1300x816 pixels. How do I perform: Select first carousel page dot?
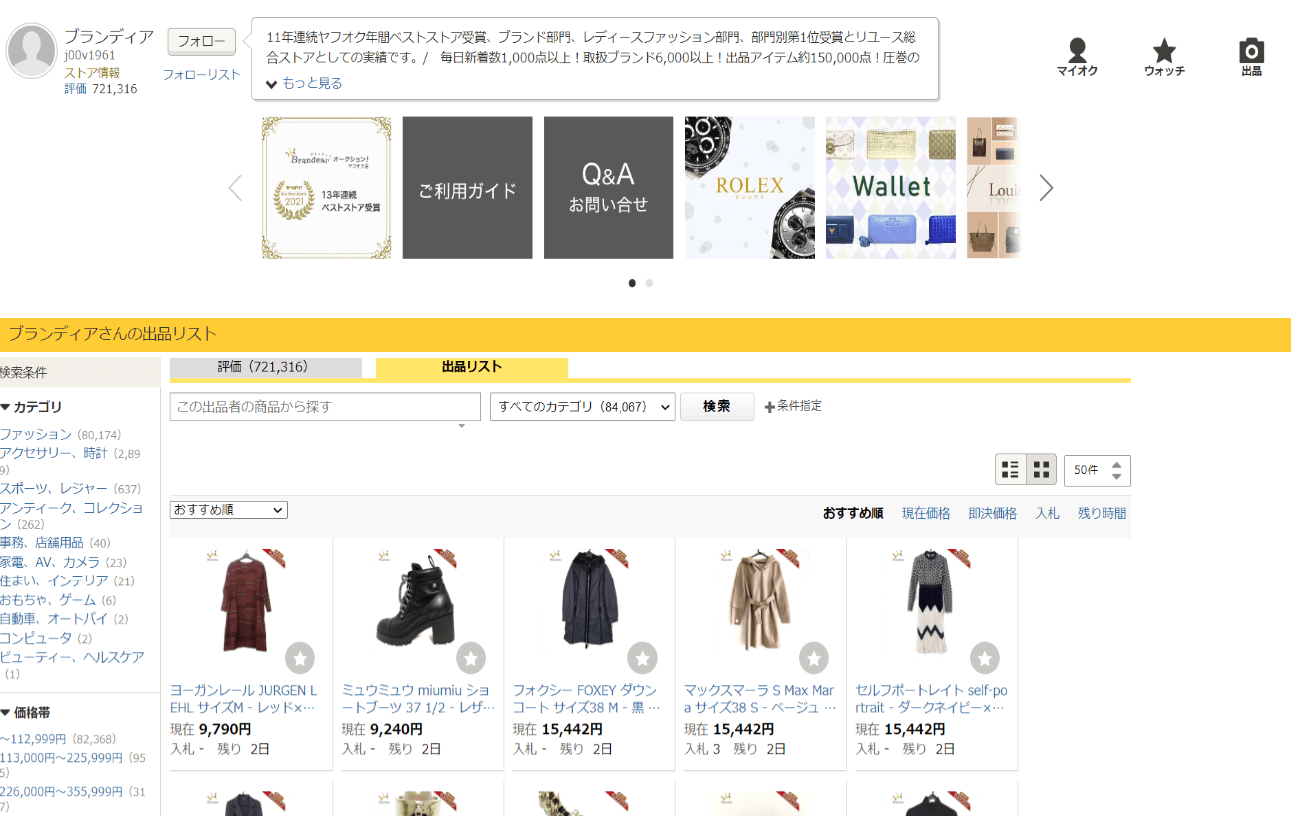pyautogui.click(x=632, y=283)
